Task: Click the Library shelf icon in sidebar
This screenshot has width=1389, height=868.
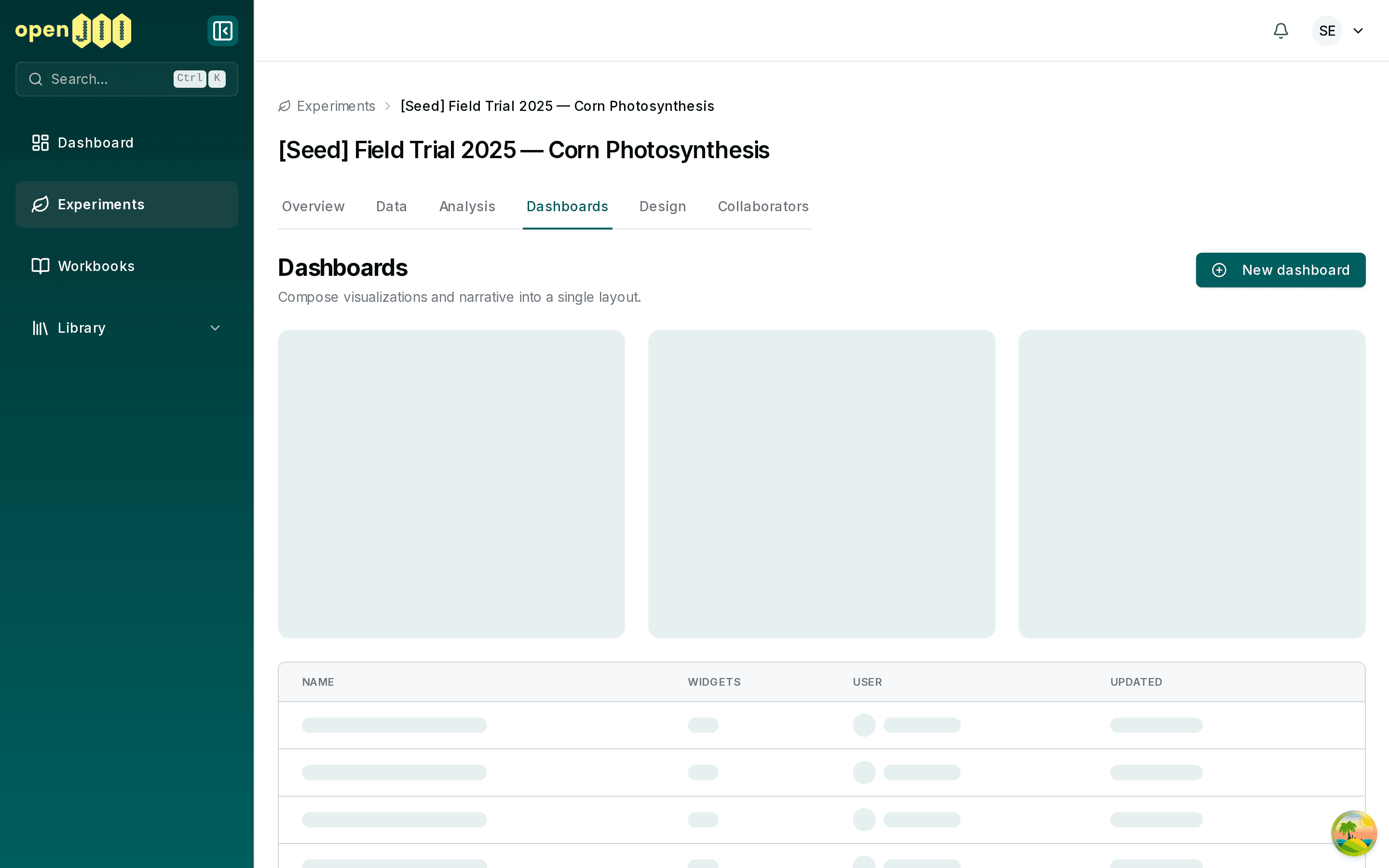Action: point(40,328)
